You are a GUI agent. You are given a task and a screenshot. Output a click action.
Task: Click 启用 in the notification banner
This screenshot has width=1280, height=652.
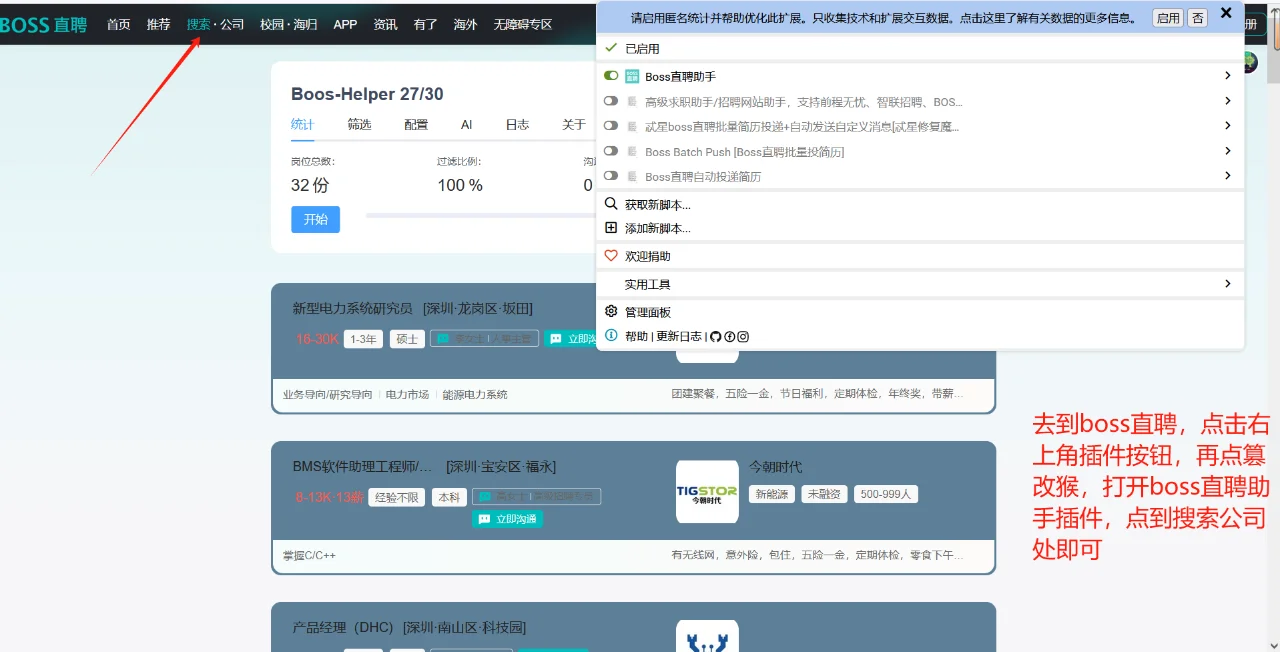coord(1168,17)
